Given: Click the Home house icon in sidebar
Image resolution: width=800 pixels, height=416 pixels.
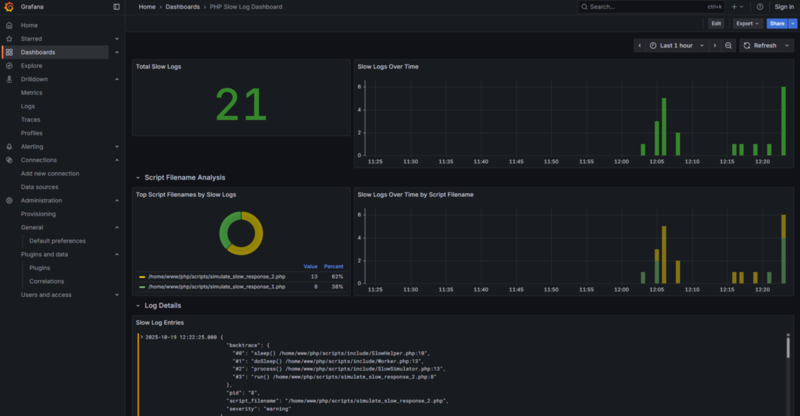Looking at the screenshot, I should point(9,25).
